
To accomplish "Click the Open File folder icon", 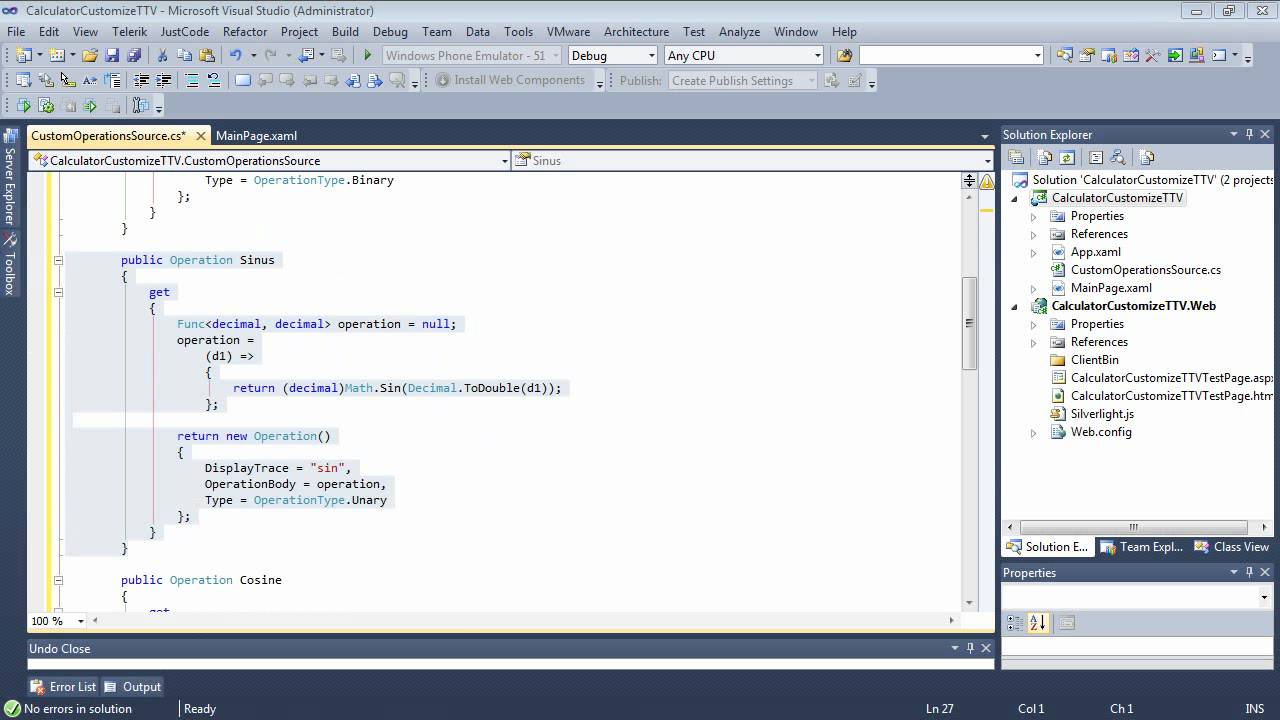I will [x=90, y=56].
